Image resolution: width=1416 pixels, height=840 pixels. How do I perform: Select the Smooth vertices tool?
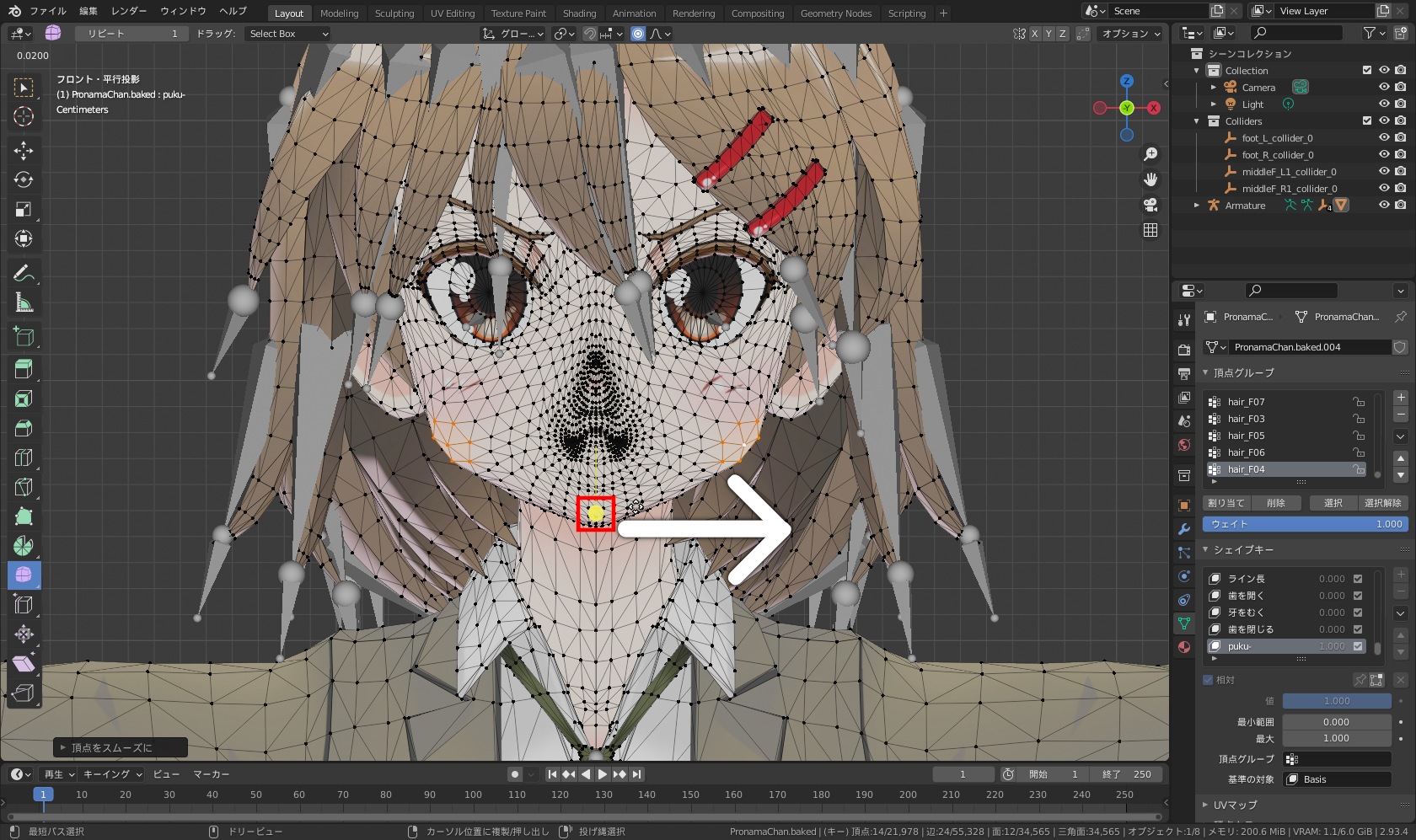coord(24,575)
